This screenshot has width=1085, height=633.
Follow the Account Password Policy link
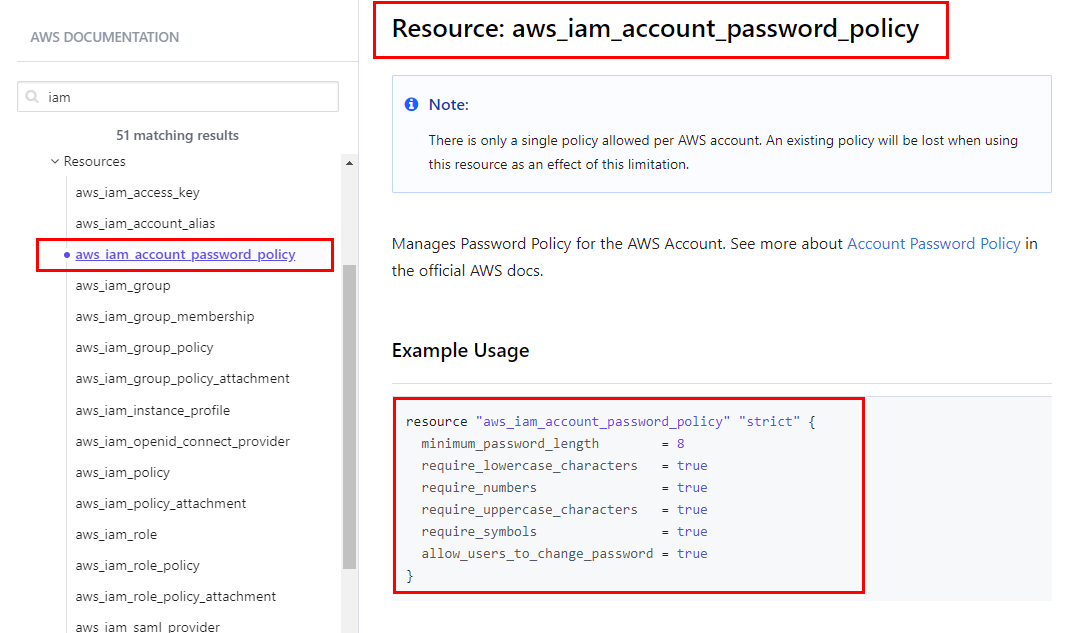(933, 244)
